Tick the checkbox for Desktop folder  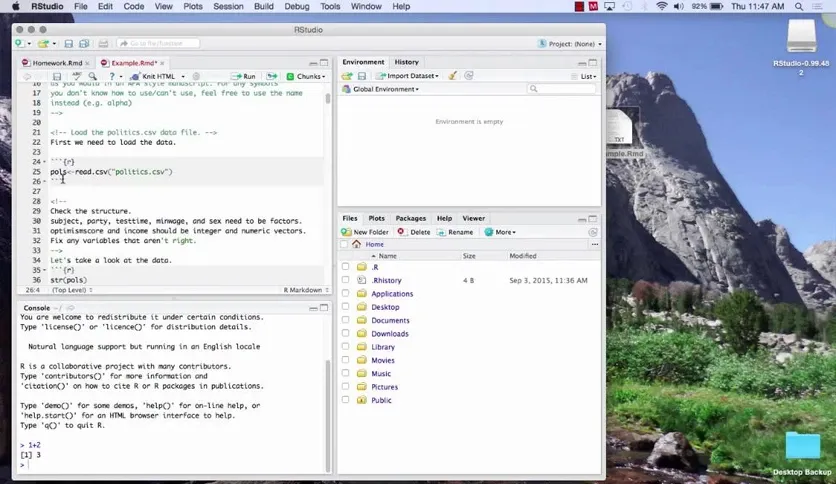point(345,306)
